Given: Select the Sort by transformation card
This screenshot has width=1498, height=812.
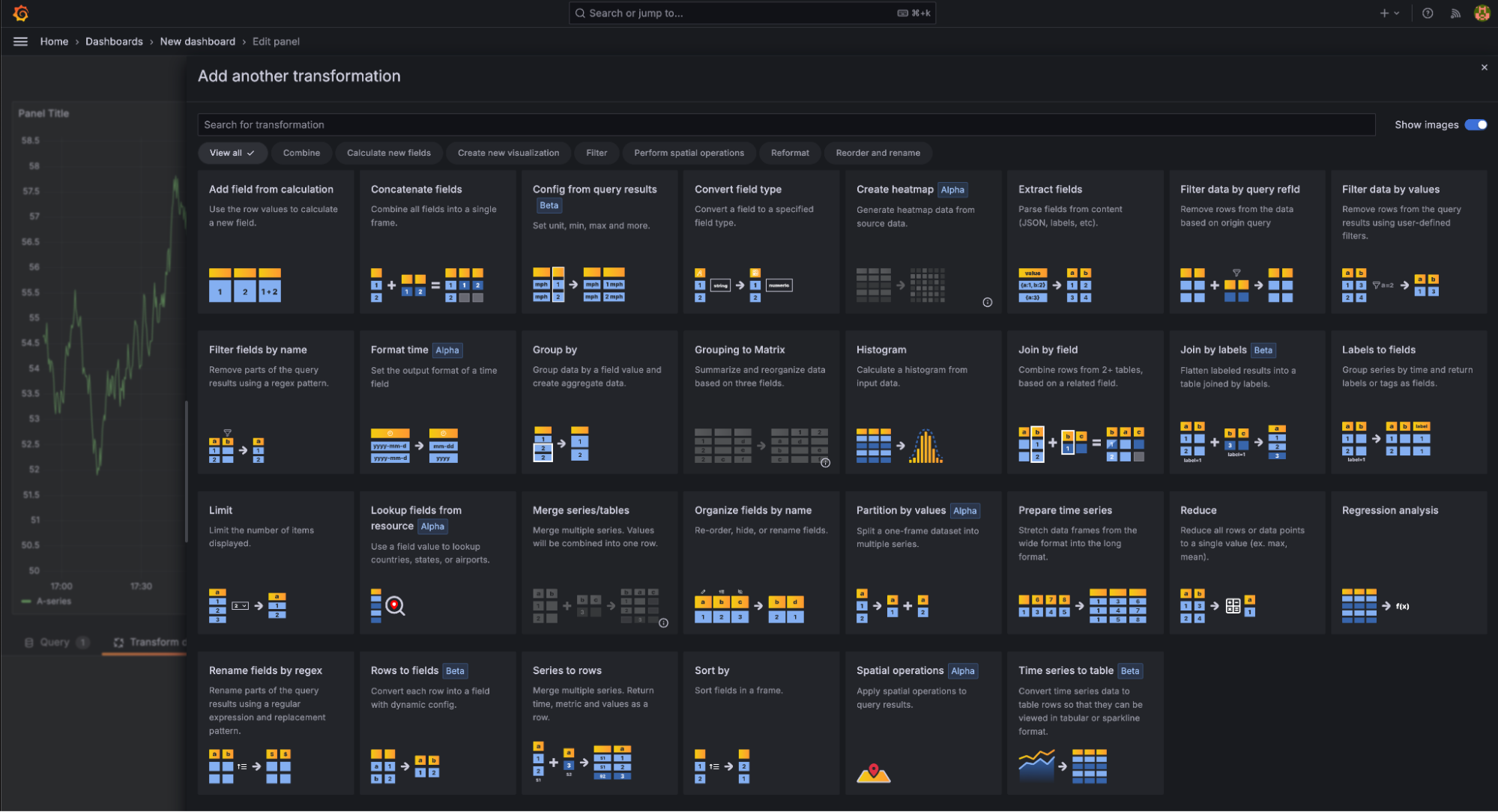Looking at the screenshot, I should point(761,722).
